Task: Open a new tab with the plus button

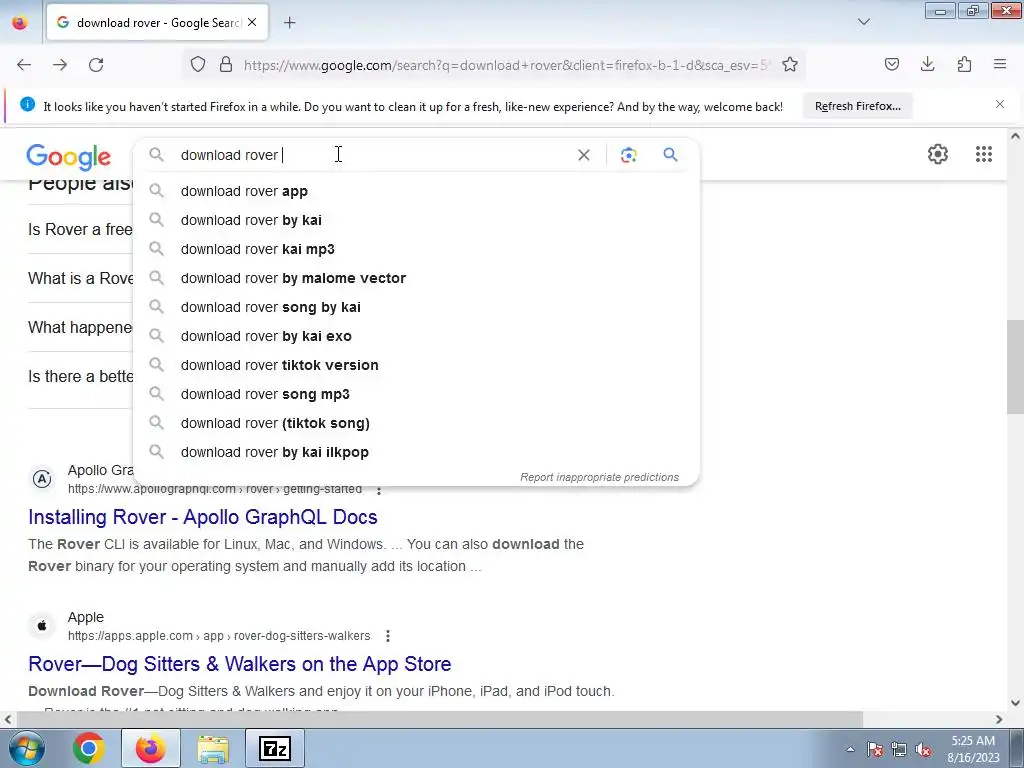Action: pyautogui.click(x=290, y=23)
